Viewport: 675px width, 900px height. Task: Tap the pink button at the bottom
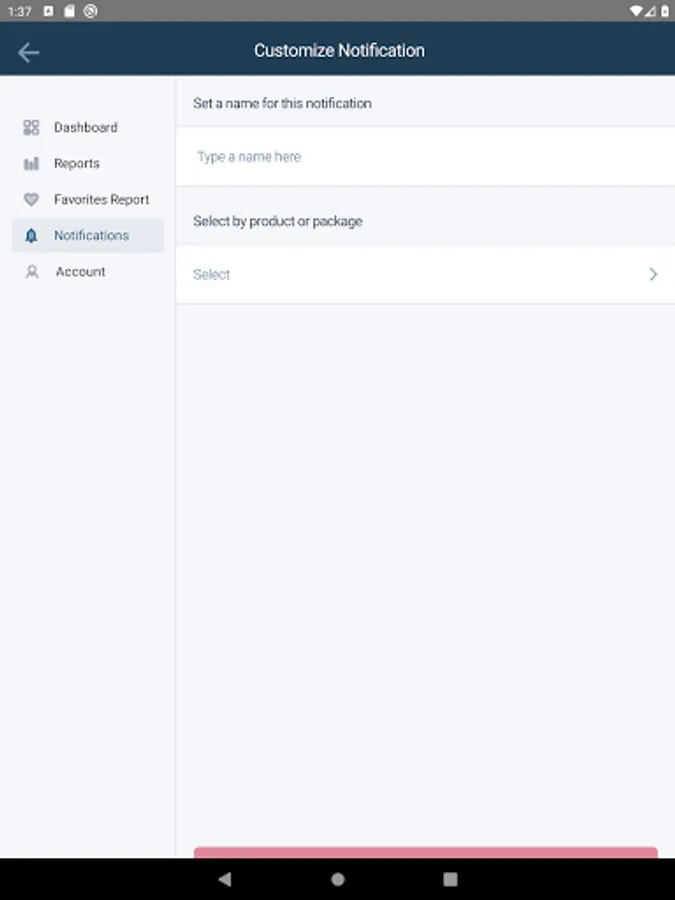425,852
